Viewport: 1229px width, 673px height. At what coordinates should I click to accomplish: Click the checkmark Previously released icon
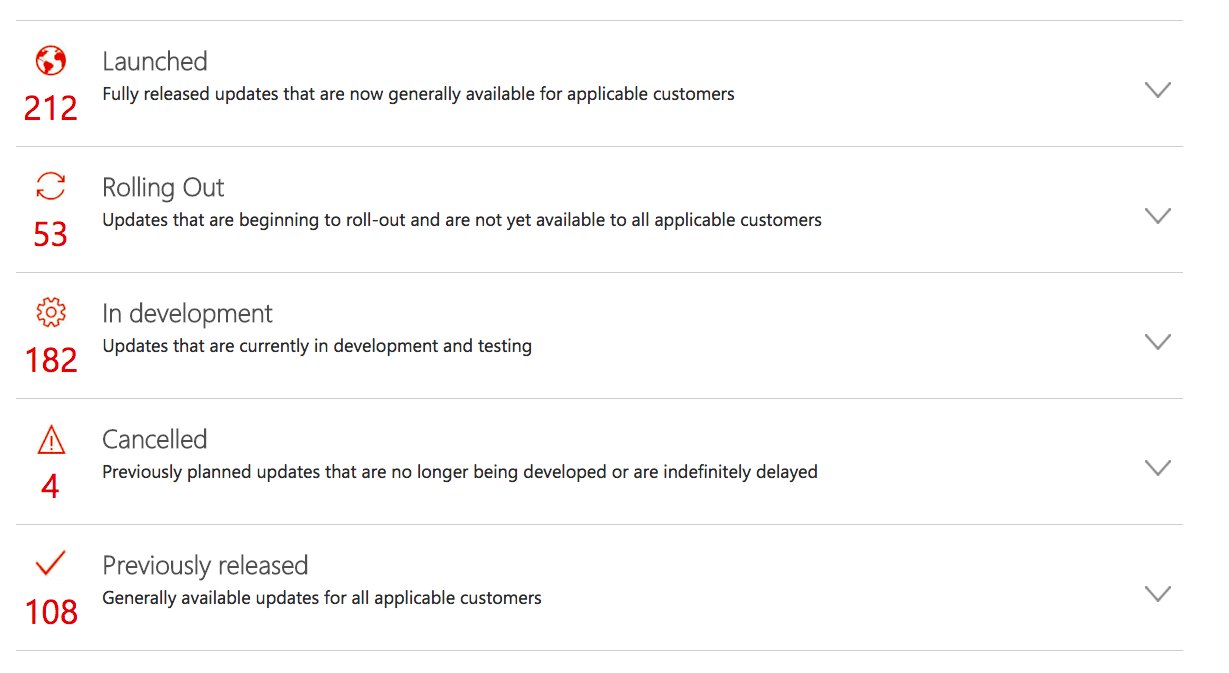tap(51, 564)
